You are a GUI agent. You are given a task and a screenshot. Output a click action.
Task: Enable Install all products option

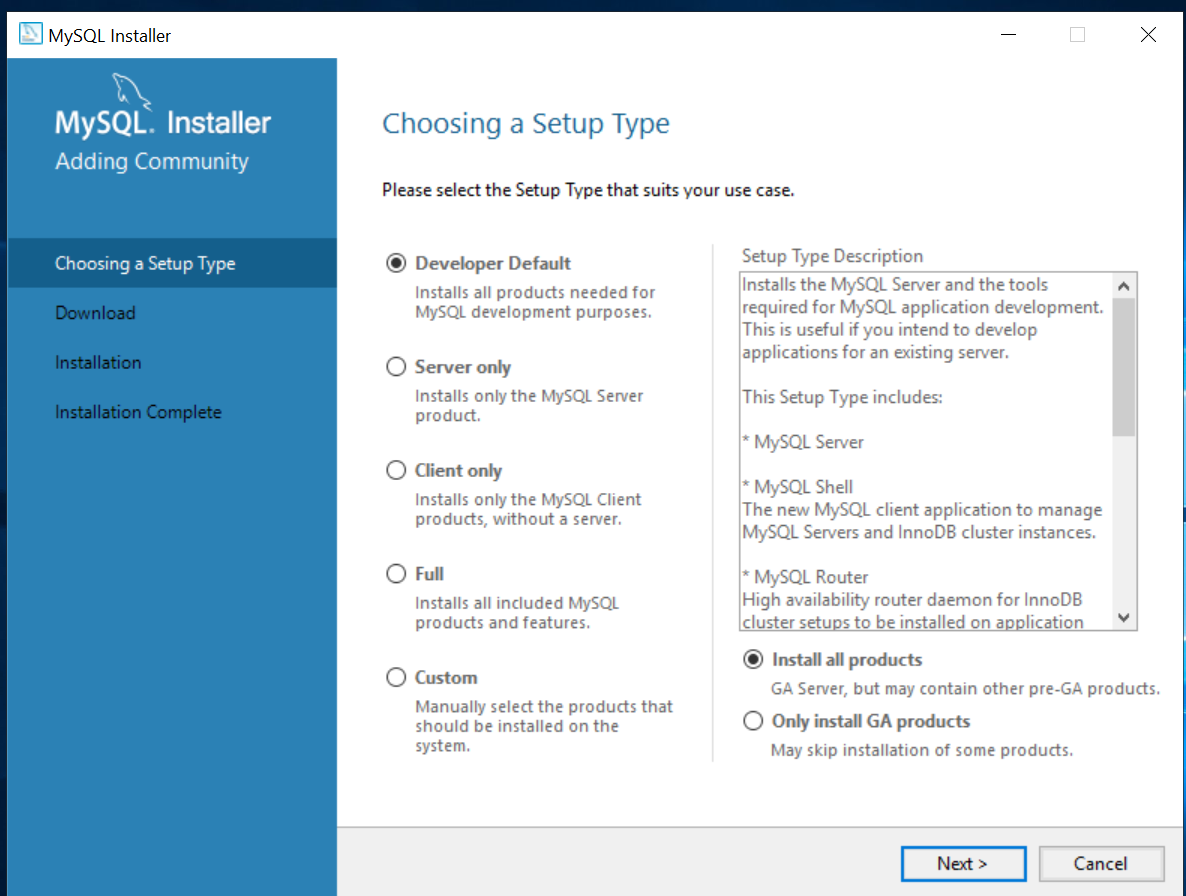[x=753, y=660]
